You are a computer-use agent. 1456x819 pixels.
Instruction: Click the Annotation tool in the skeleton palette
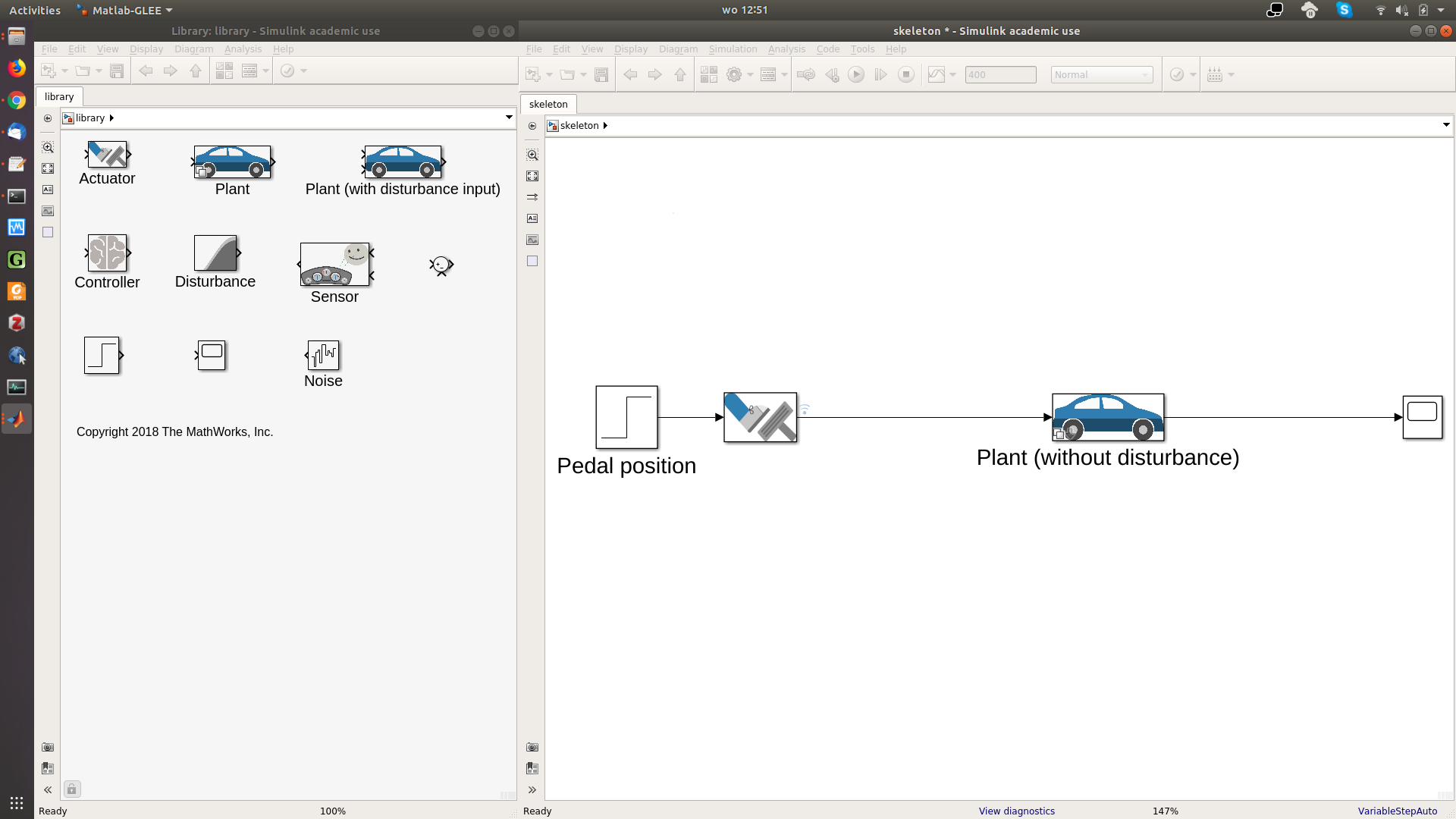tap(532, 218)
